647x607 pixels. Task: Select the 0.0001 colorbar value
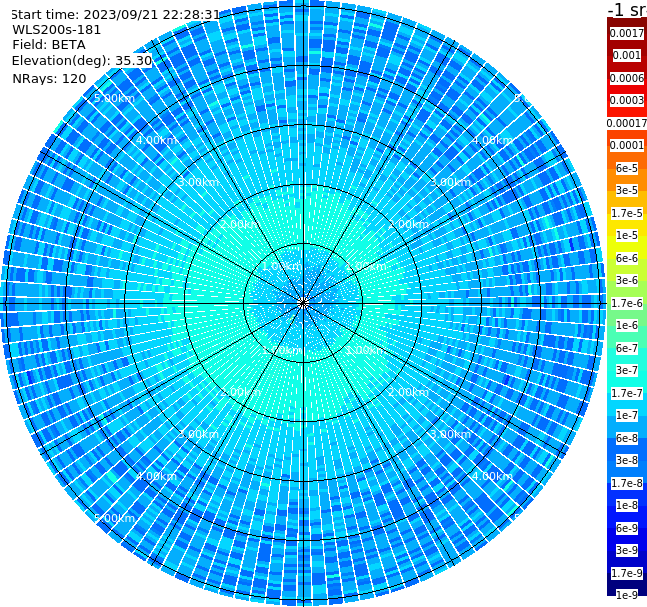(x=627, y=145)
